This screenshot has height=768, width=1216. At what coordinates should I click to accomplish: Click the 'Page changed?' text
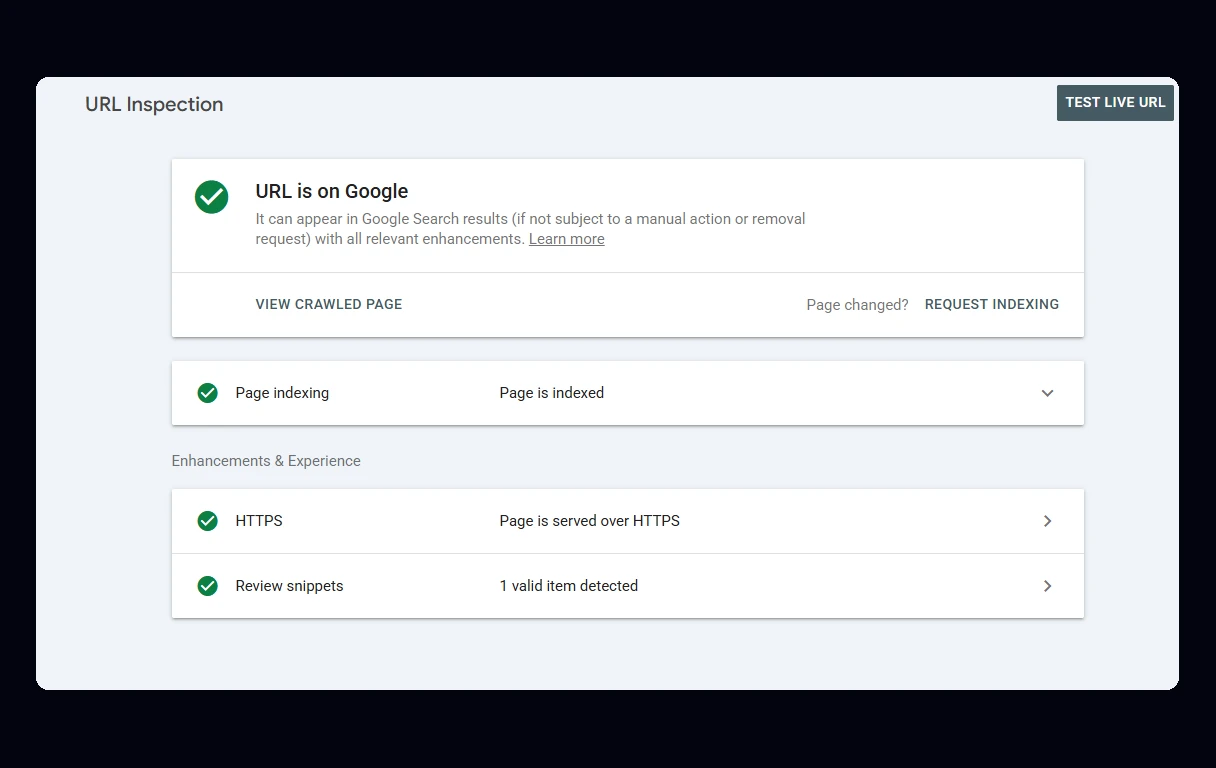(858, 305)
